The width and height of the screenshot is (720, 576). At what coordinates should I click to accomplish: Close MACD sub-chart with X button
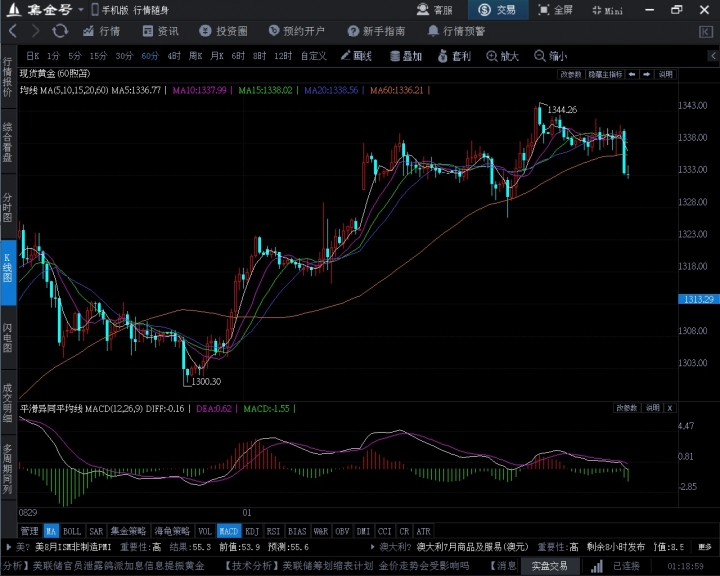tap(670, 408)
